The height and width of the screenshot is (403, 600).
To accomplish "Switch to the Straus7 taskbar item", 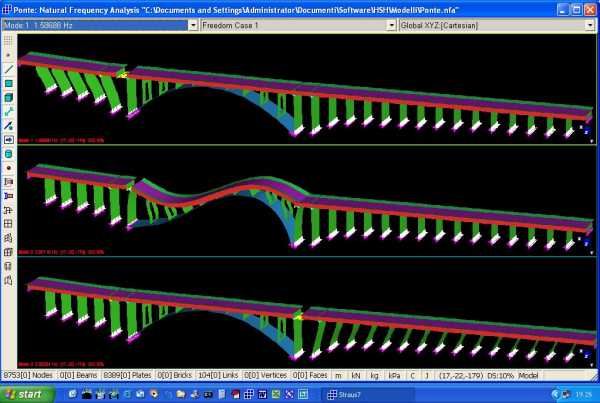I will click(x=355, y=394).
